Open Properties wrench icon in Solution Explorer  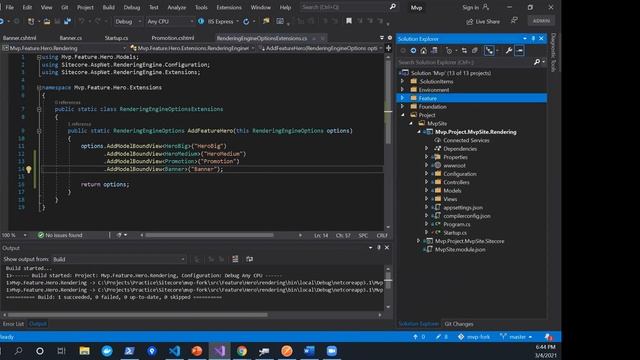pyautogui.click(x=509, y=51)
